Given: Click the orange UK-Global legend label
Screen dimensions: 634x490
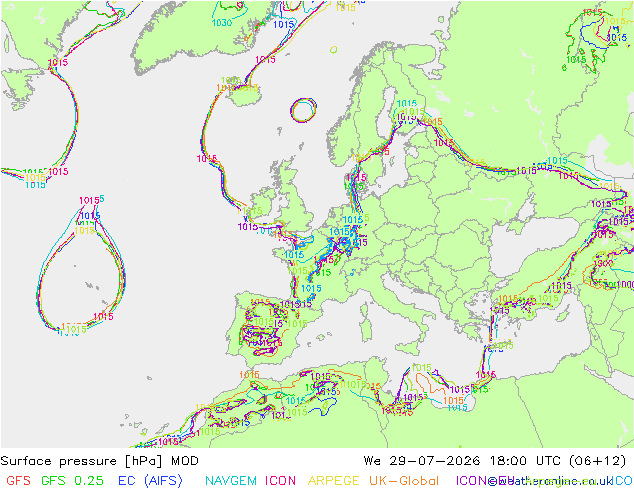Looking at the screenshot, I should click(404, 480).
